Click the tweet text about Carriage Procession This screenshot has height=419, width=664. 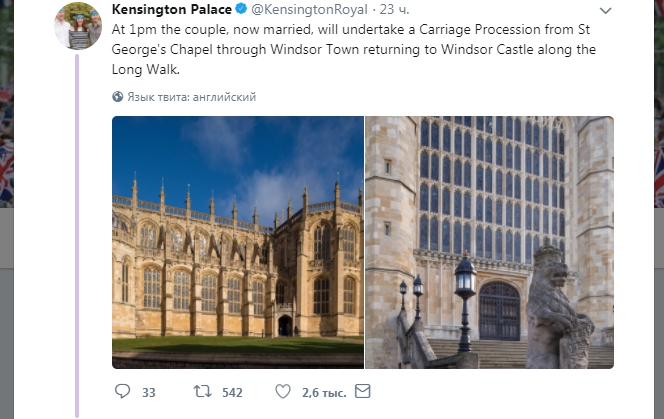(354, 49)
